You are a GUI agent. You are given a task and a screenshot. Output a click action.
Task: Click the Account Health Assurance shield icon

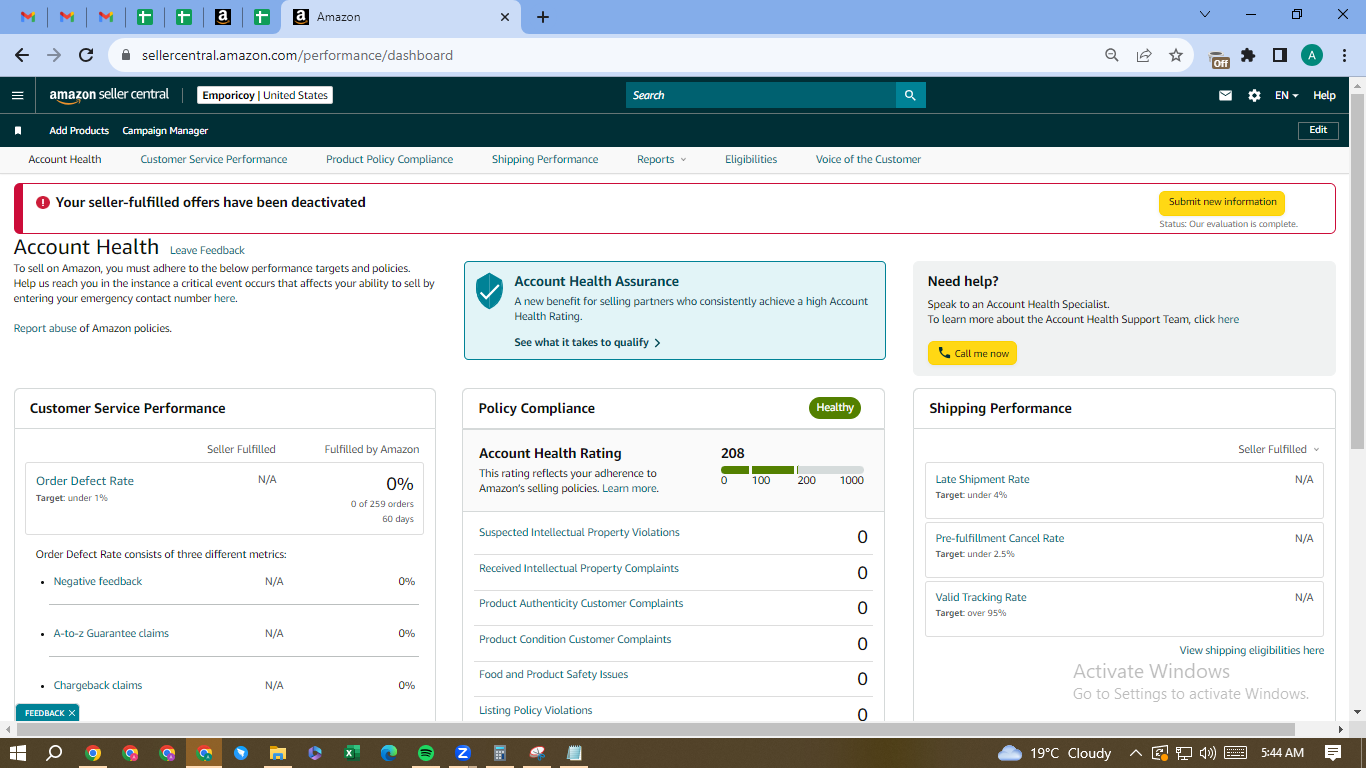[x=489, y=290]
